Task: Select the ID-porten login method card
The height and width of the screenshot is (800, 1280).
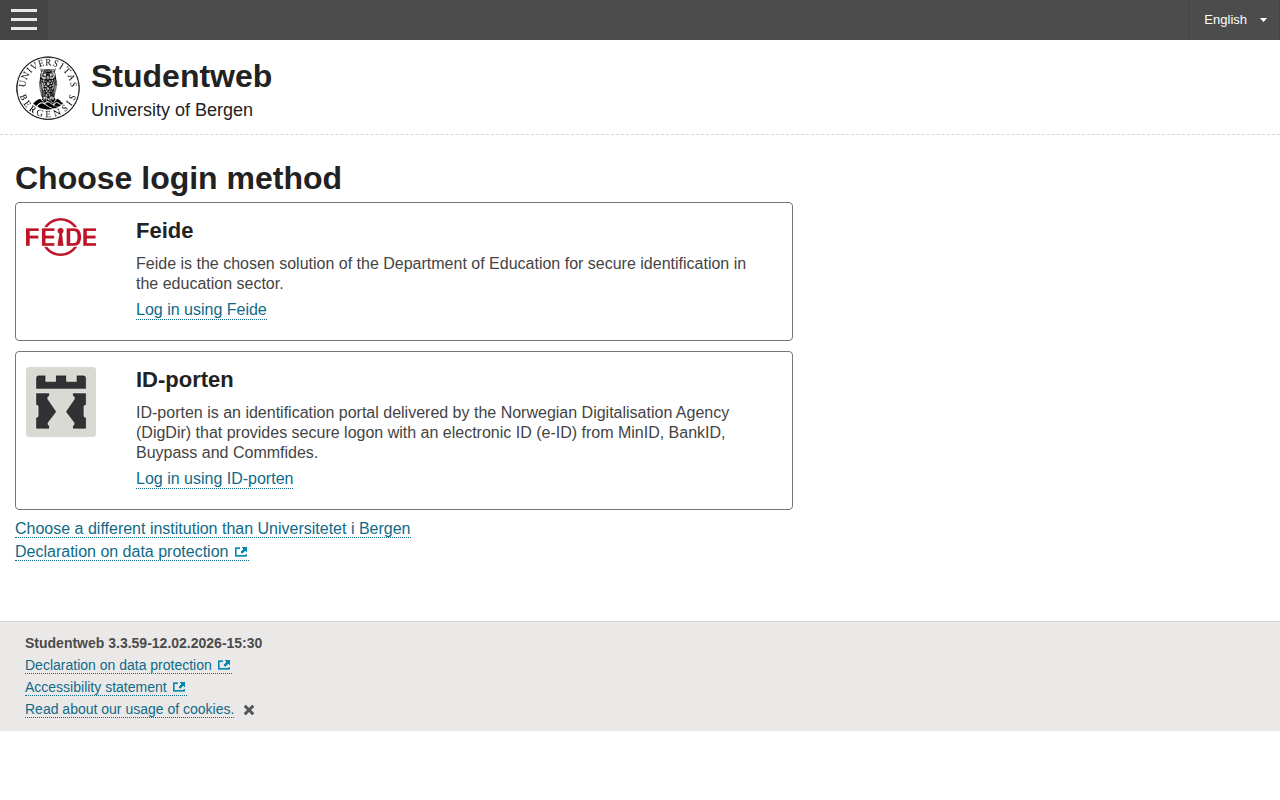Action: pos(404,430)
